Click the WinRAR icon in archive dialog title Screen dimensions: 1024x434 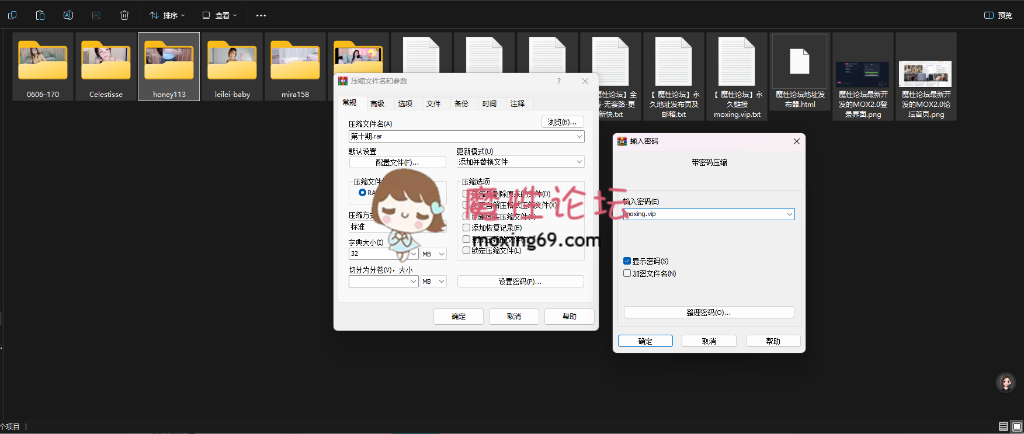[342, 81]
